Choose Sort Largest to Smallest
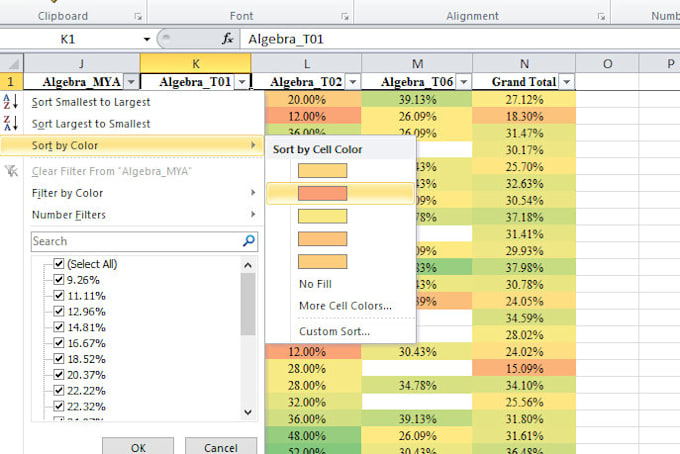The height and width of the screenshot is (454, 680). 91,124
